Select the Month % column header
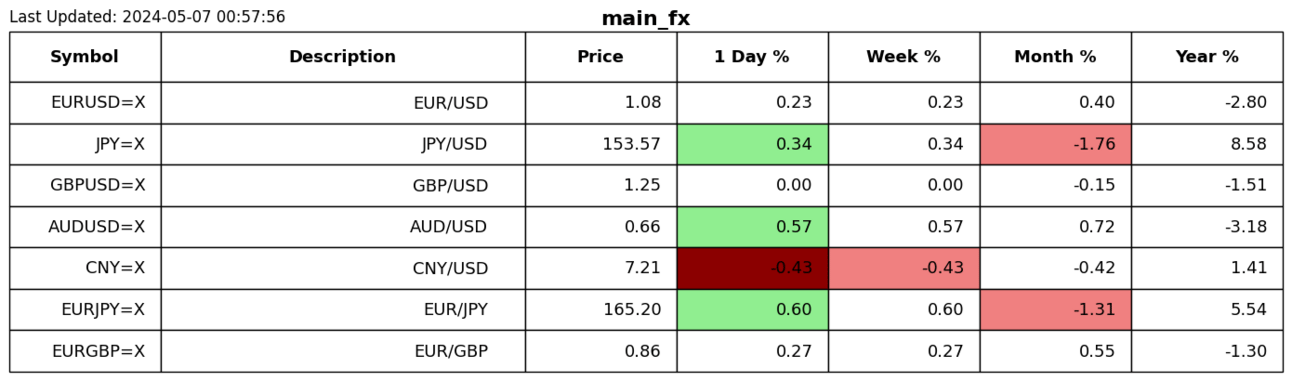Screen dimensions: 1292x381 [x=1056, y=57]
